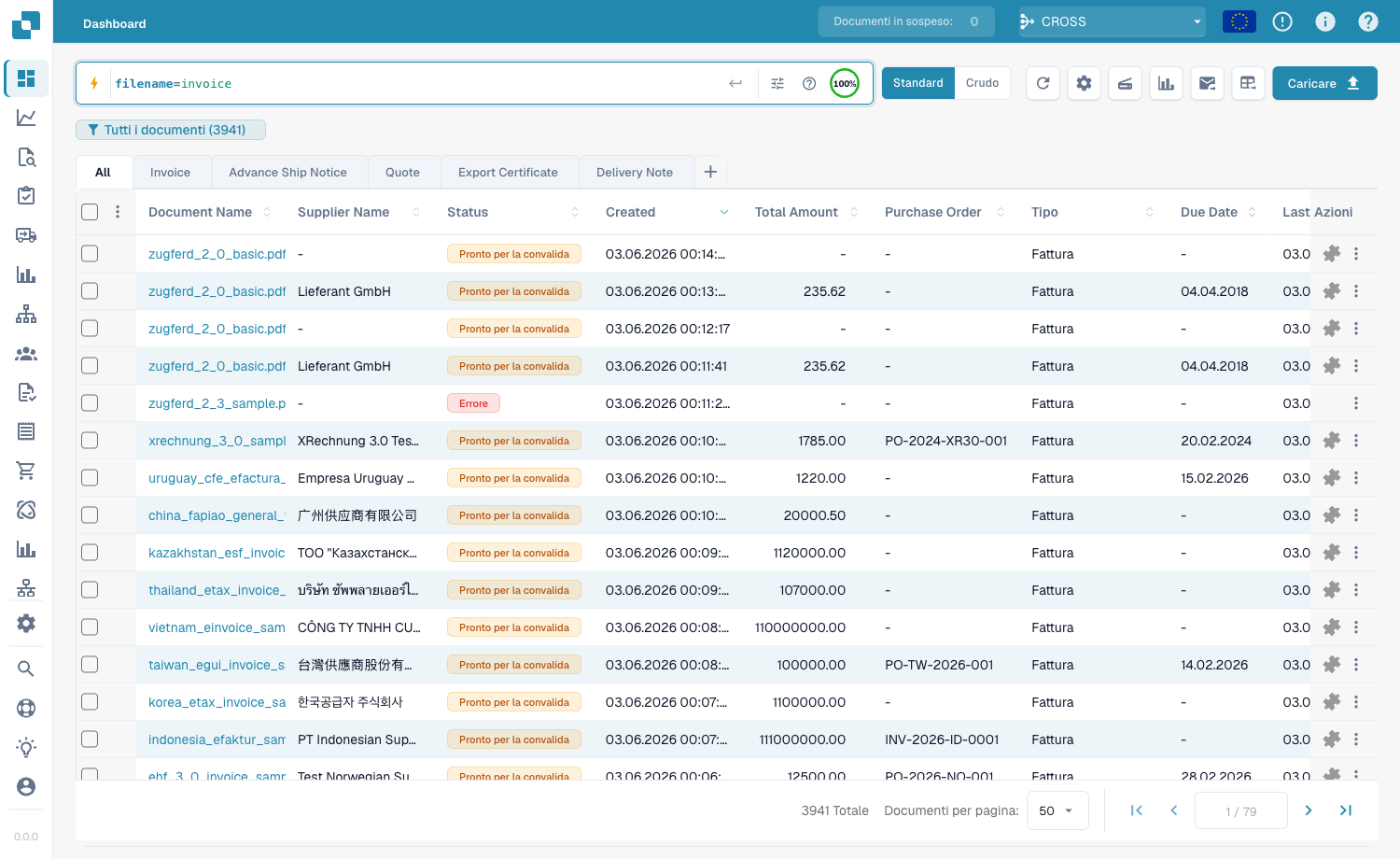Open row actions menu for thailand_etax_invoice row
1400x859 pixels.
pyautogui.click(x=1356, y=590)
